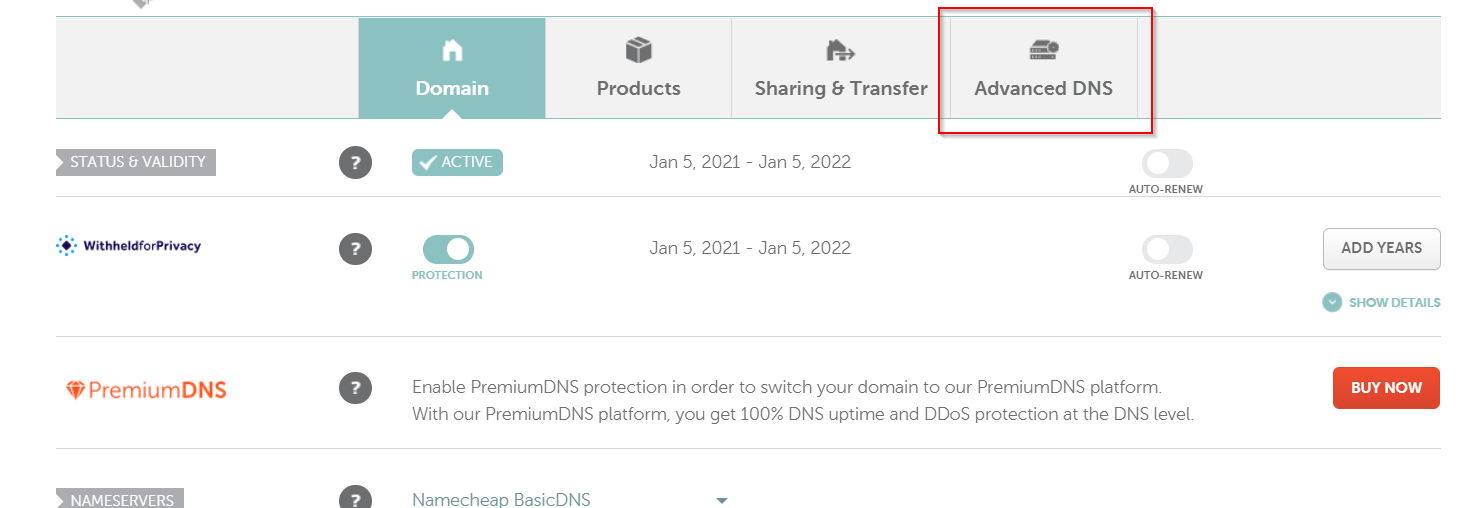Viewport: 1479px width, 508px height.
Task: Click the Sharing & Transfer house-arrow icon
Action: tap(840, 50)
